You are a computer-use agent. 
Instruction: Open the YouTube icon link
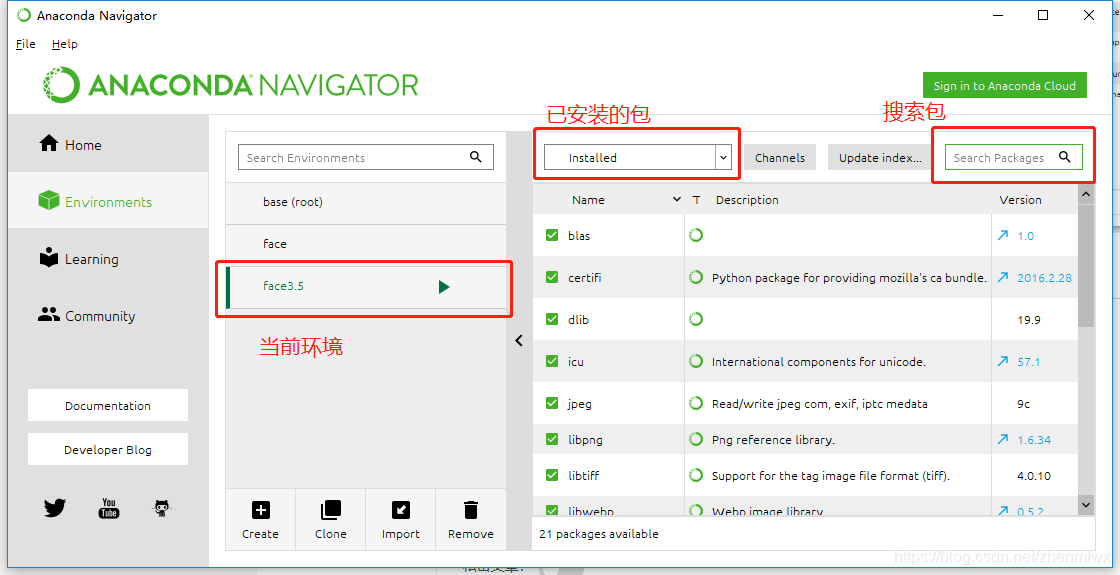pyautogui.click(x=109, y=508)
